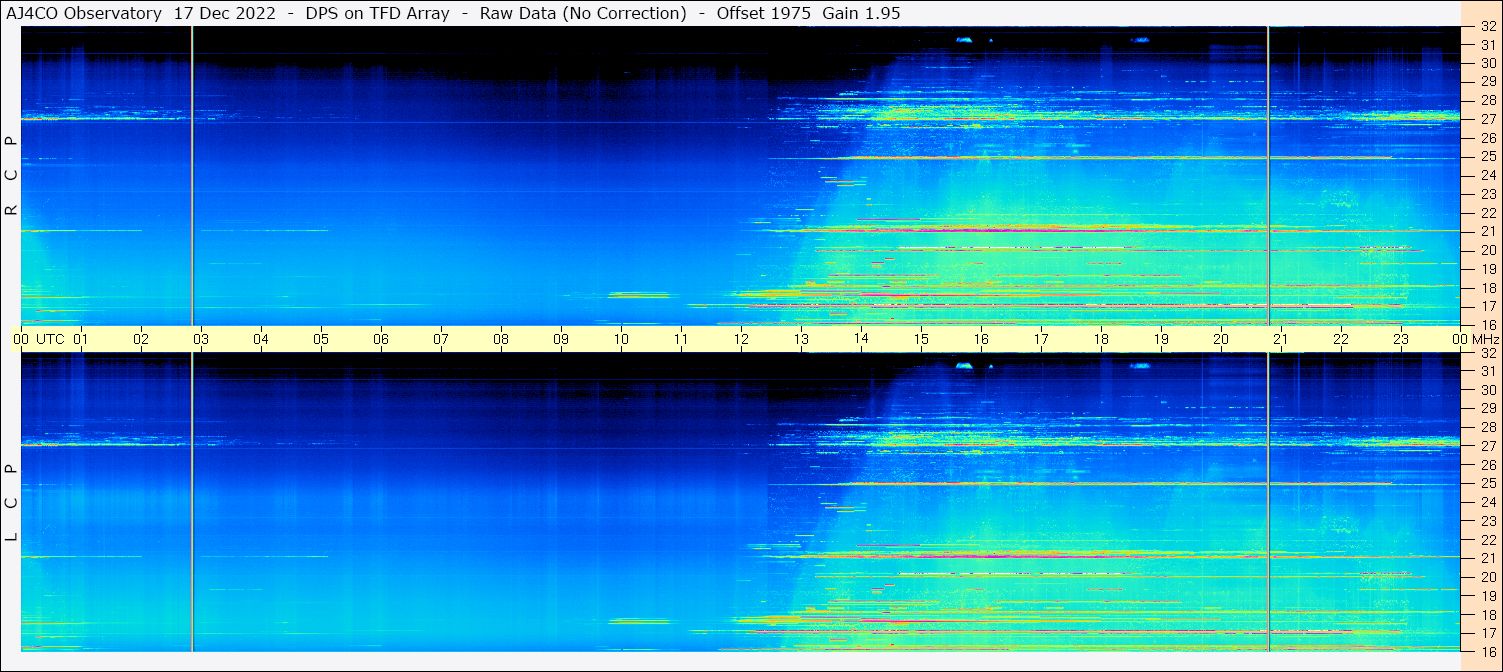Click hour '20' on the UTC time axis
Image resolution: width=1503 pixels, height=672 pixels.
click(x=1221, y=339)
